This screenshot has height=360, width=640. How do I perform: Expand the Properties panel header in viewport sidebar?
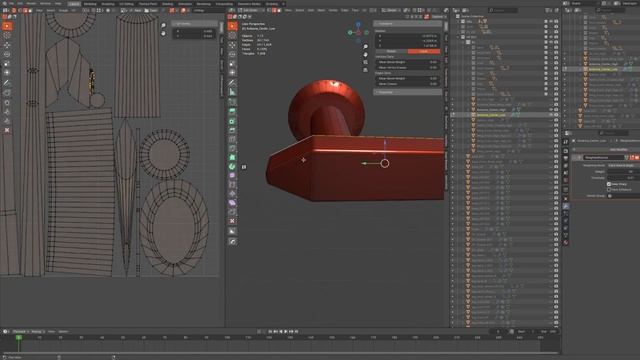click(x=407, y=92)
